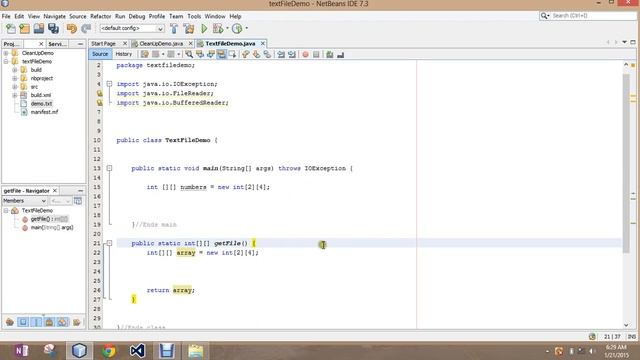Switch to Source editor view

[x=100, y=54]
